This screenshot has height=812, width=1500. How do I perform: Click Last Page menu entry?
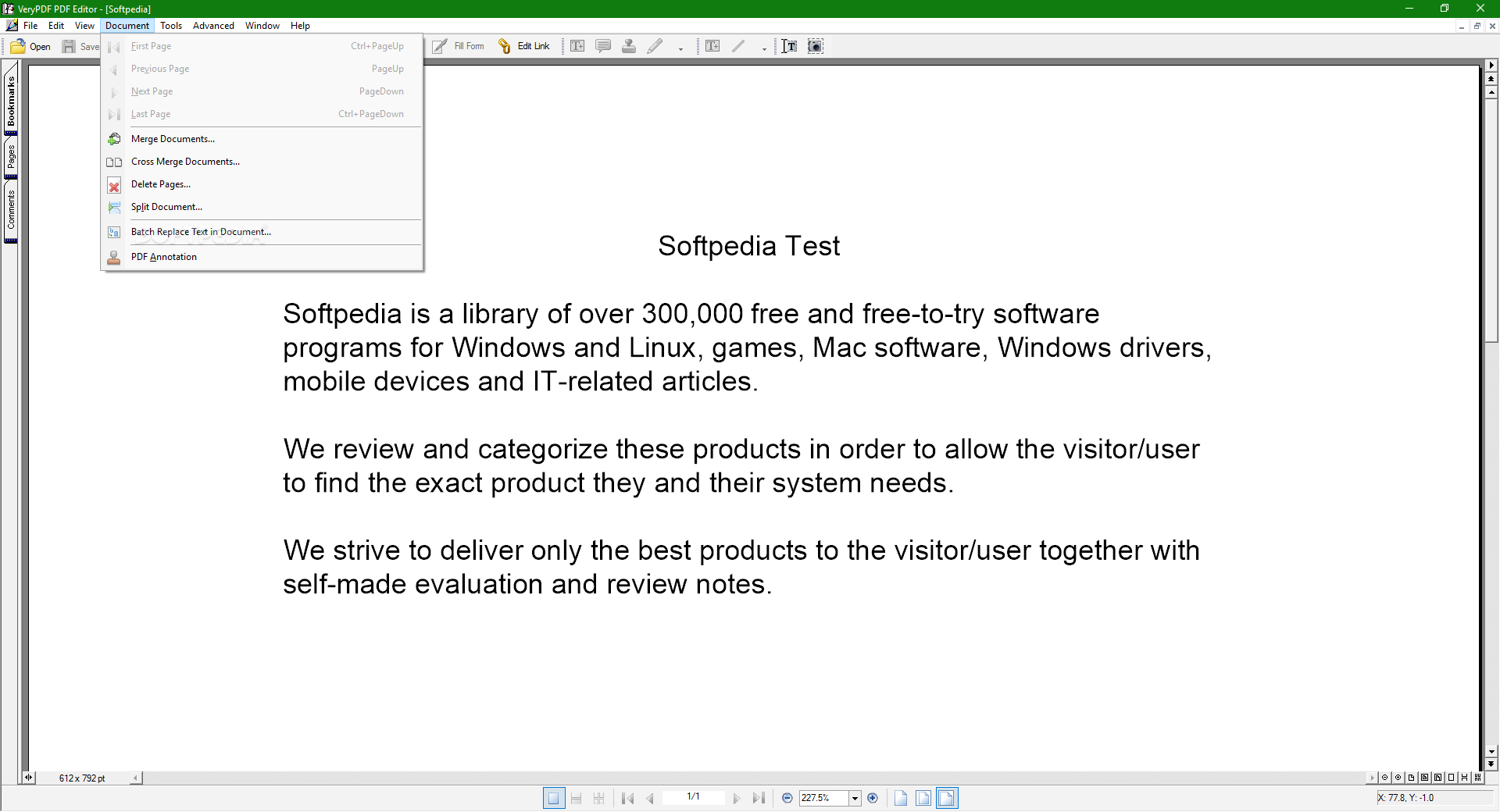tap(262, 114)
